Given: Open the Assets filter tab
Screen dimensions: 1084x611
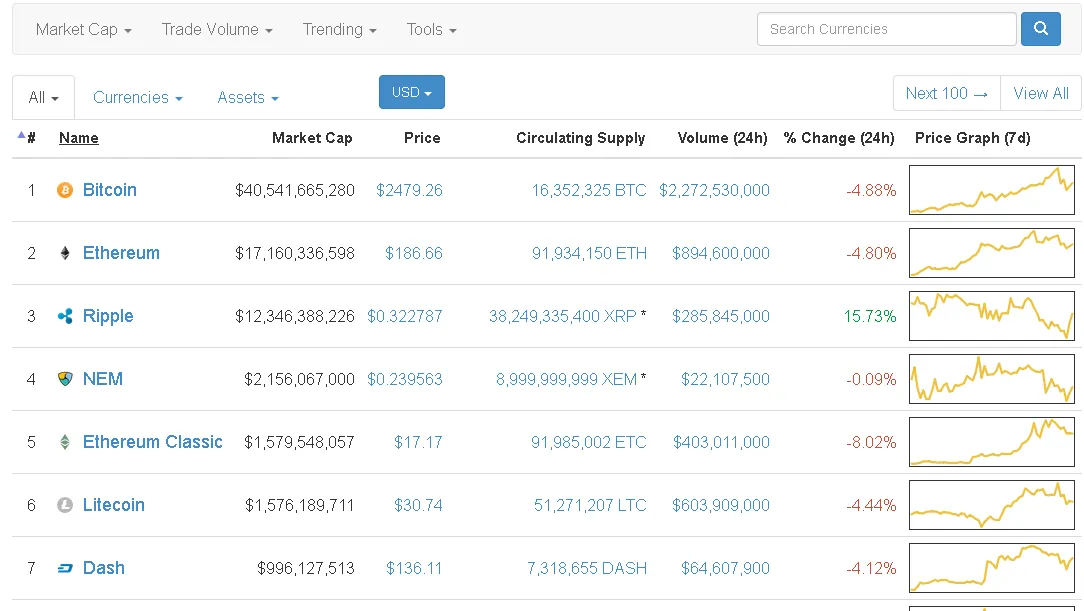Looking at the screenshot, I should [x=247, y=97].
